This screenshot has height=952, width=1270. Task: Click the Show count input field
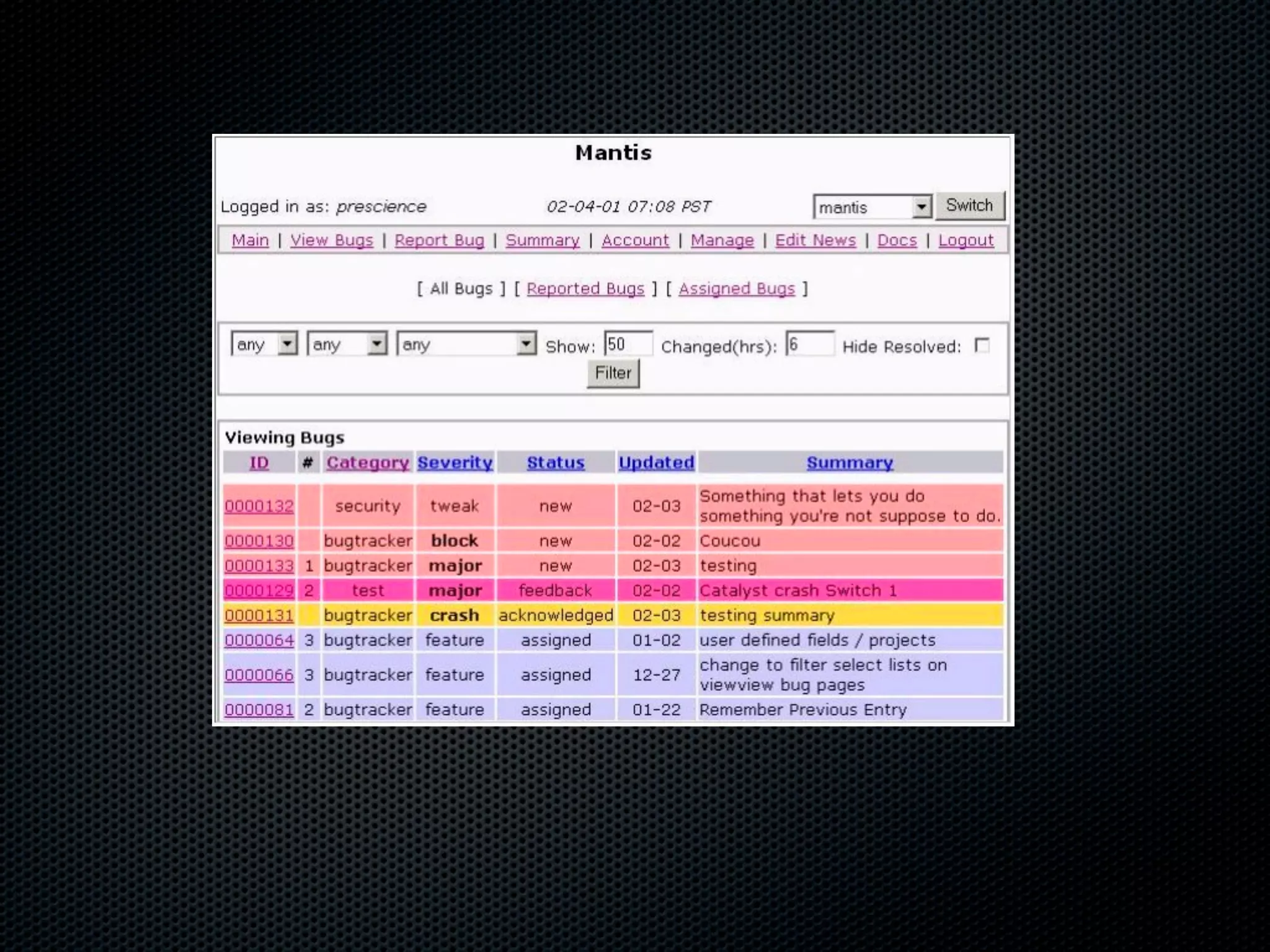[628, 344]
